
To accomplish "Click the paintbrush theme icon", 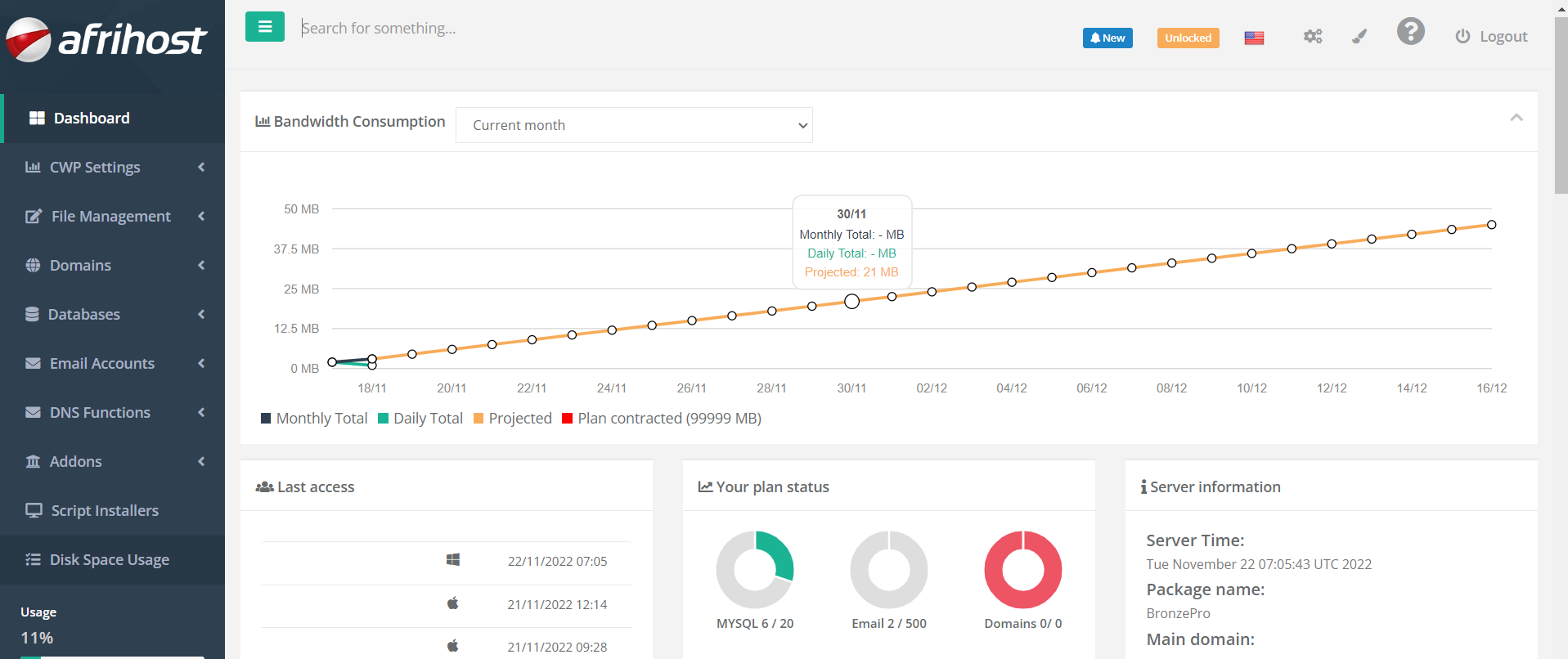I will (x=1359, y=37).
